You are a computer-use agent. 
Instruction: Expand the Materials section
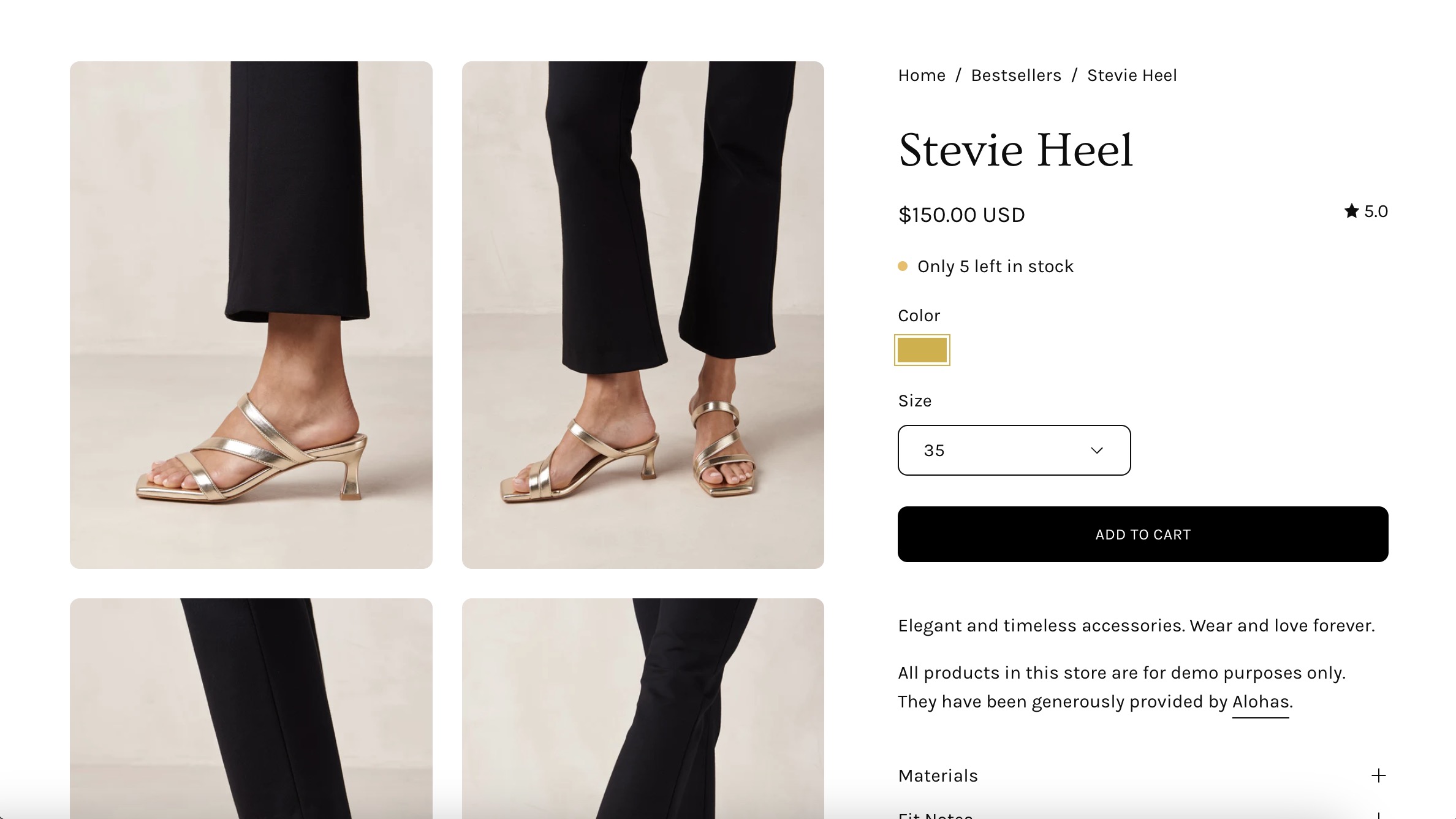[938, 775]
